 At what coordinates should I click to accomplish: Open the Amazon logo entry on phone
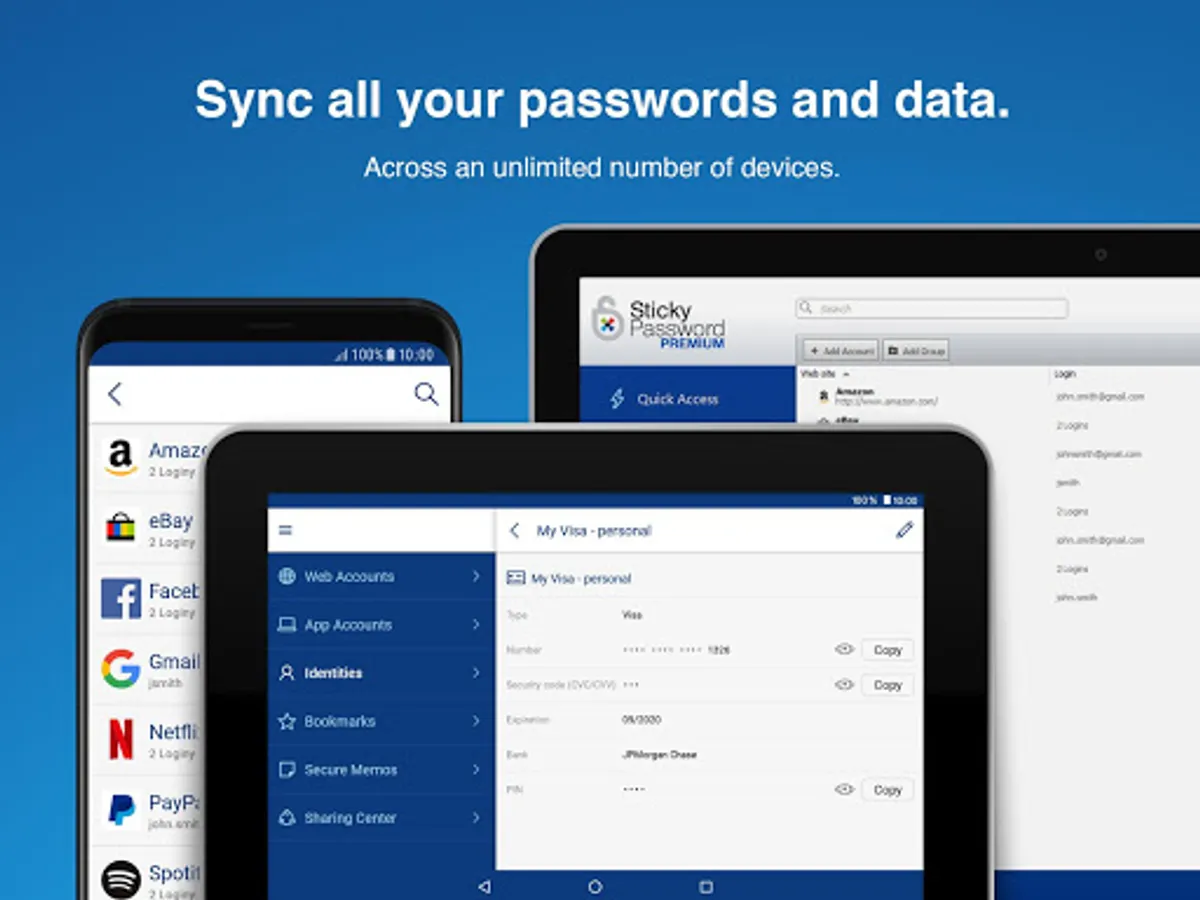point(120,459)
